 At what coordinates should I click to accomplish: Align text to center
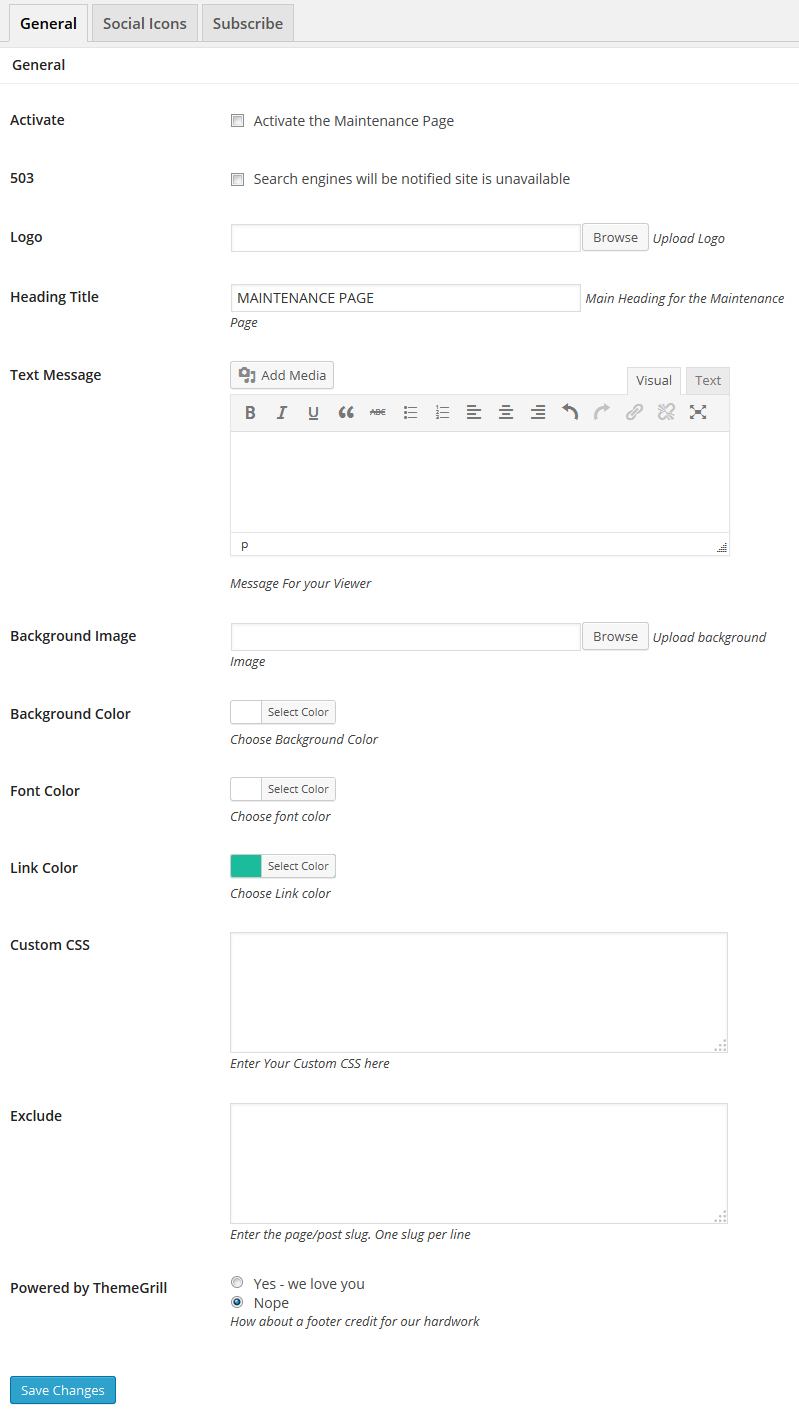pos(506,412)
